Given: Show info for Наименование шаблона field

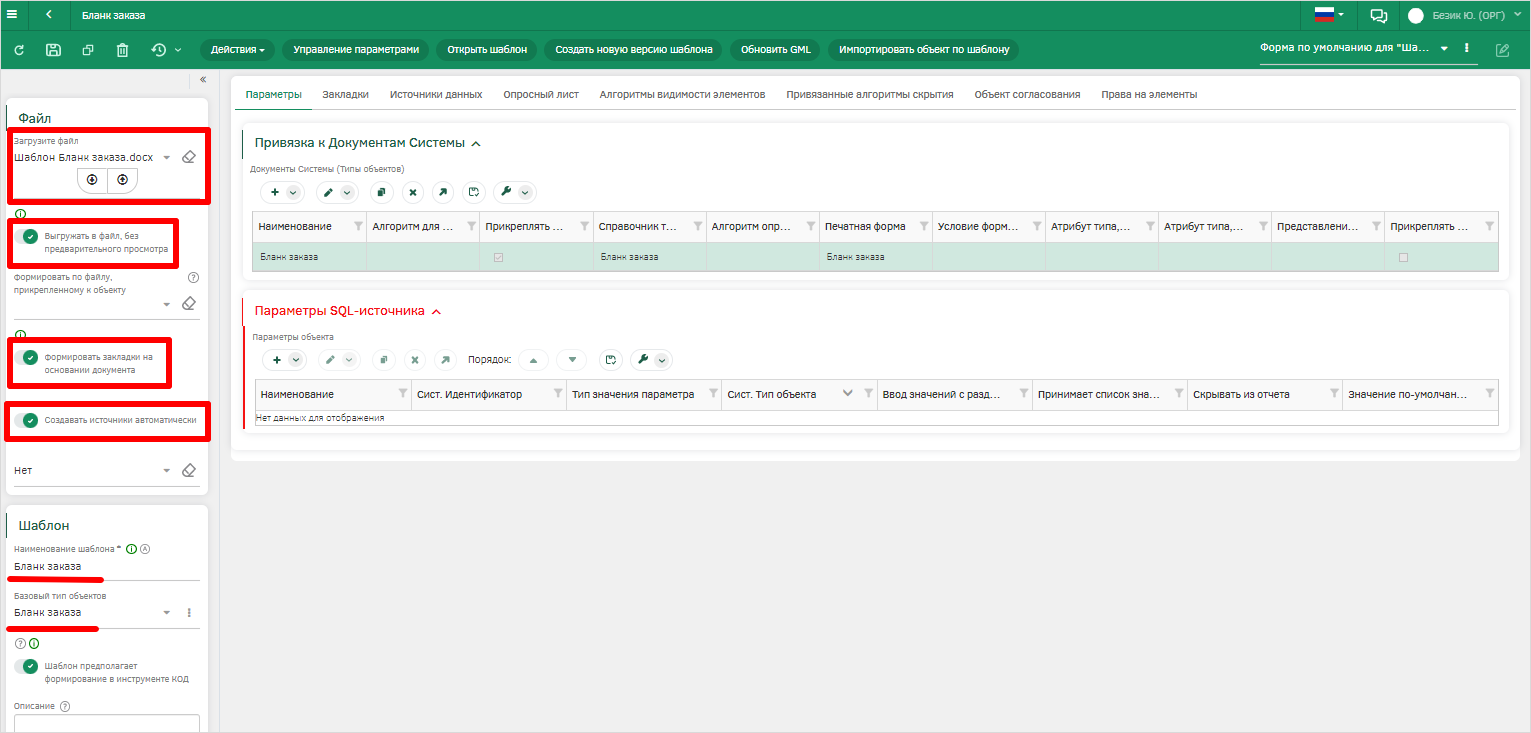Looking at the screenshot, I should click(131, 549).
